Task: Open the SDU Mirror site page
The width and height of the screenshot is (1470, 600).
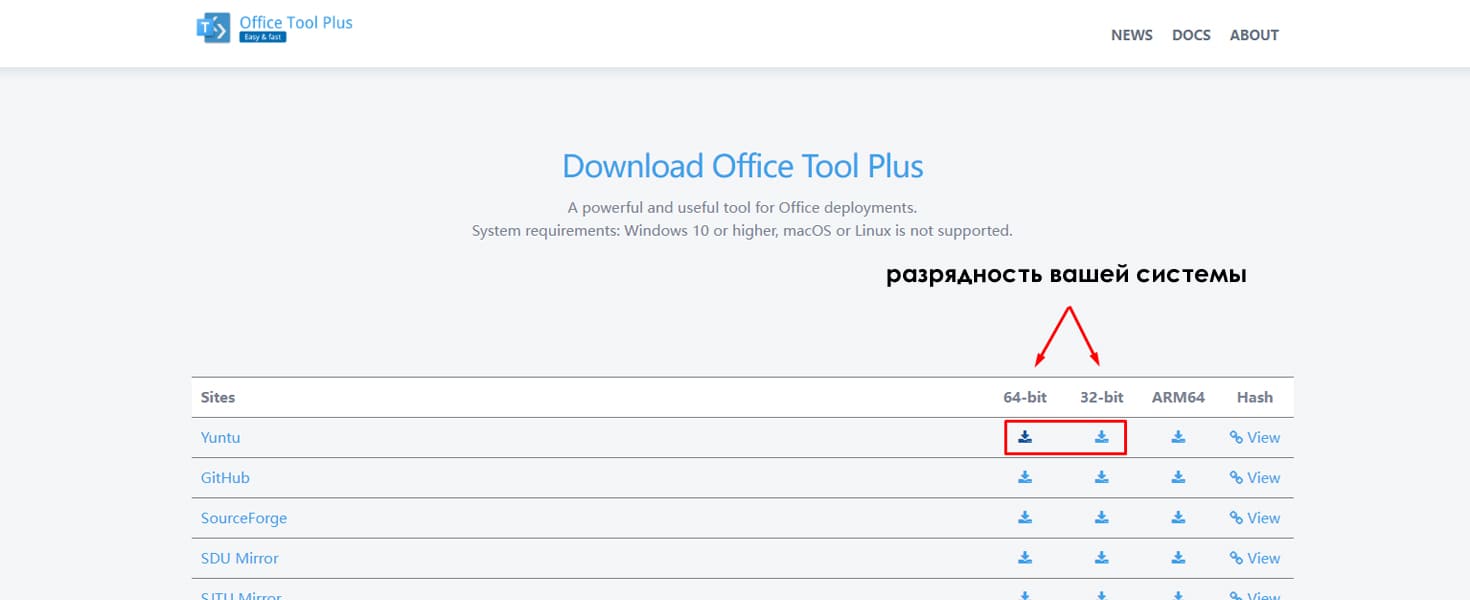Action: pyautogui.click(x=240, y=557)
